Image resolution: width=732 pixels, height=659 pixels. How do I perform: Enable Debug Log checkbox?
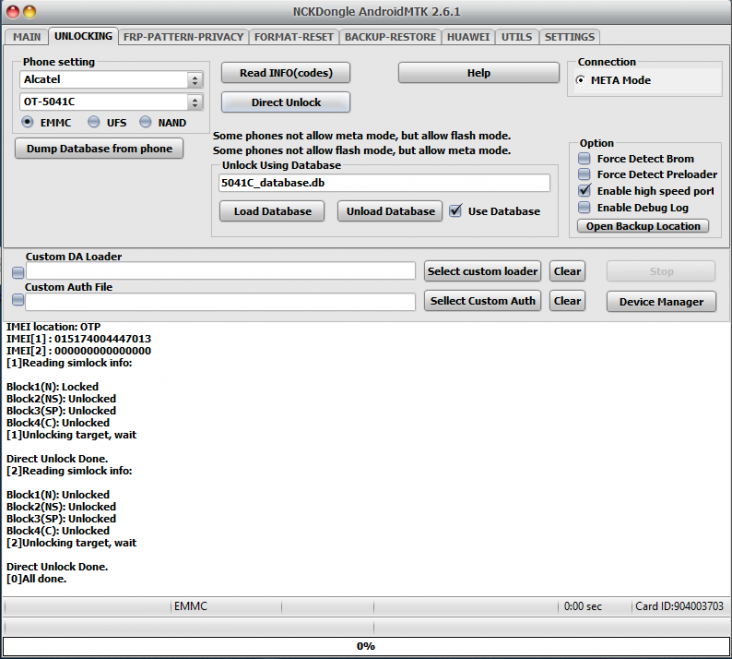[x=584, y=207]
